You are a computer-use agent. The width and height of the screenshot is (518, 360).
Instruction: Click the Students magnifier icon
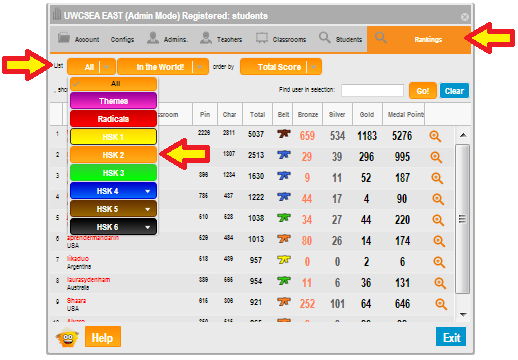pos(325,38)
